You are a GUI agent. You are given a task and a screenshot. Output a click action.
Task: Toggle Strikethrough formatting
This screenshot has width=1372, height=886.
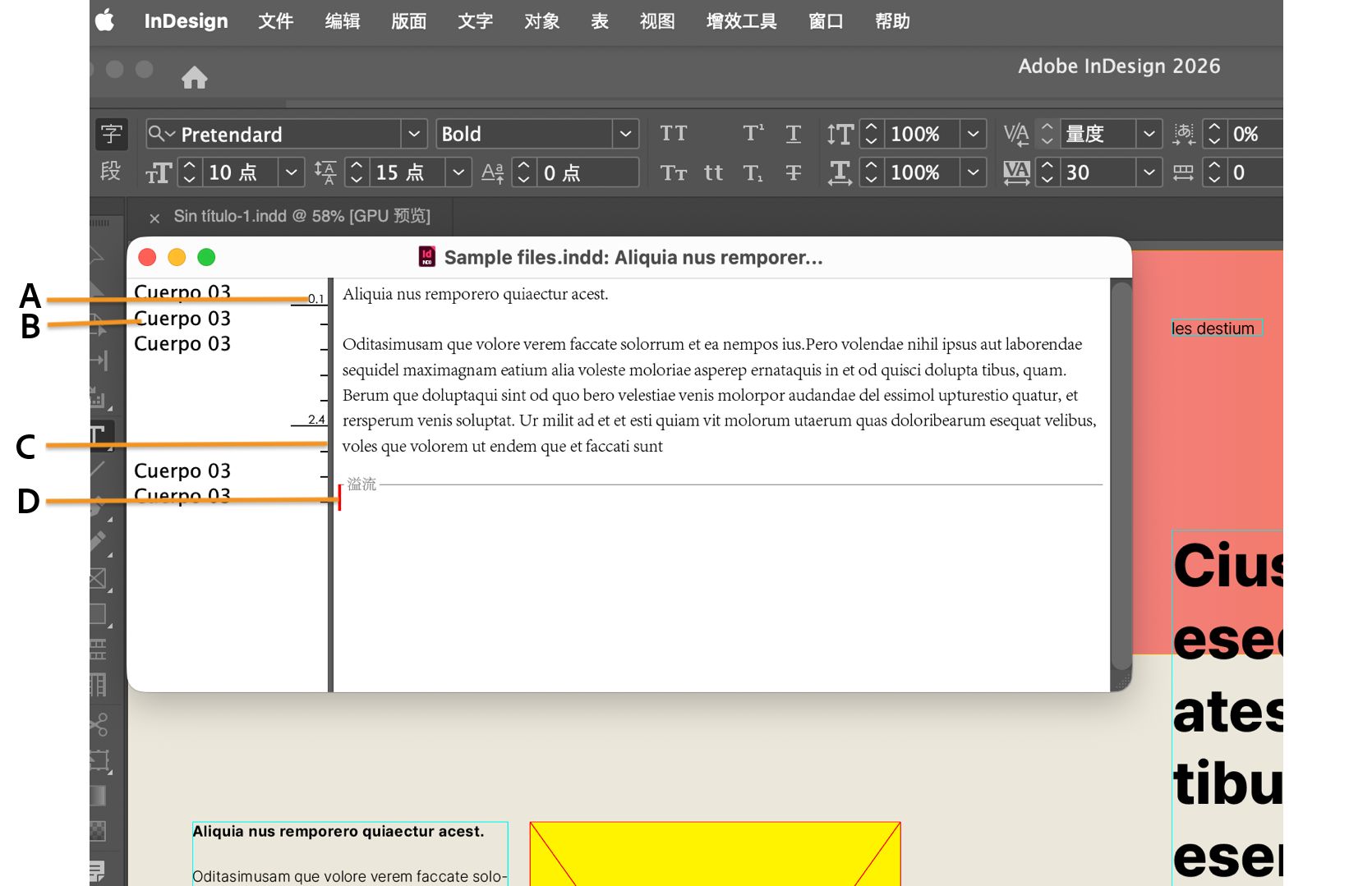(793, 172)
